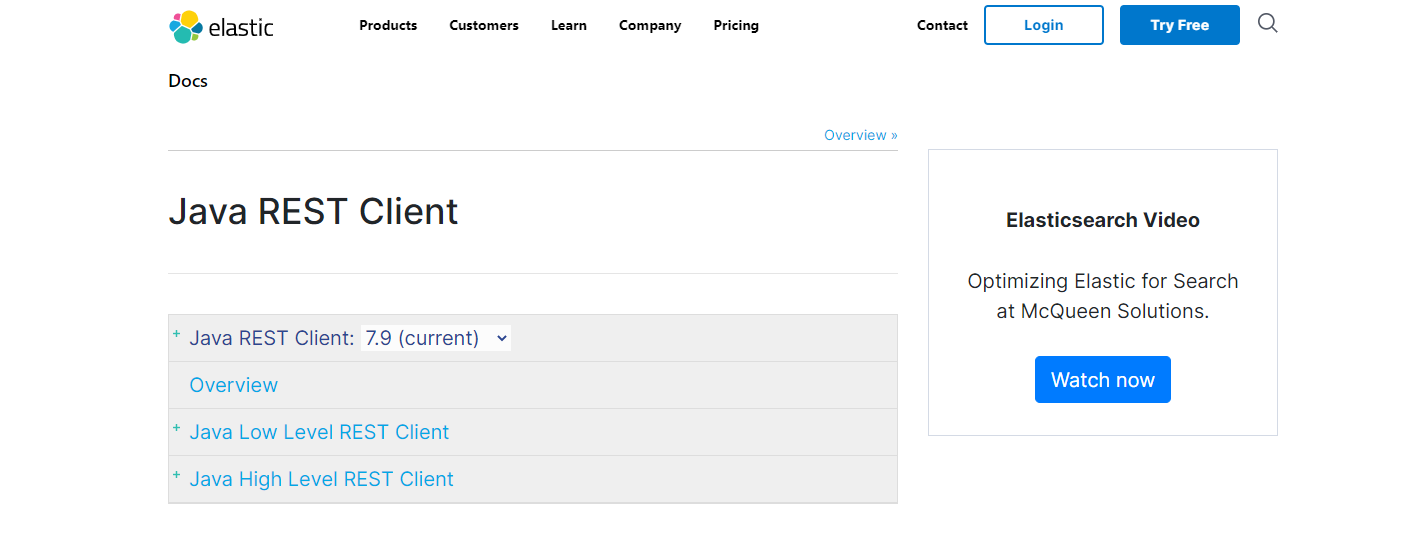
Task: Expand the Java Low Level REST Client section
Action: tap(177, 427)
